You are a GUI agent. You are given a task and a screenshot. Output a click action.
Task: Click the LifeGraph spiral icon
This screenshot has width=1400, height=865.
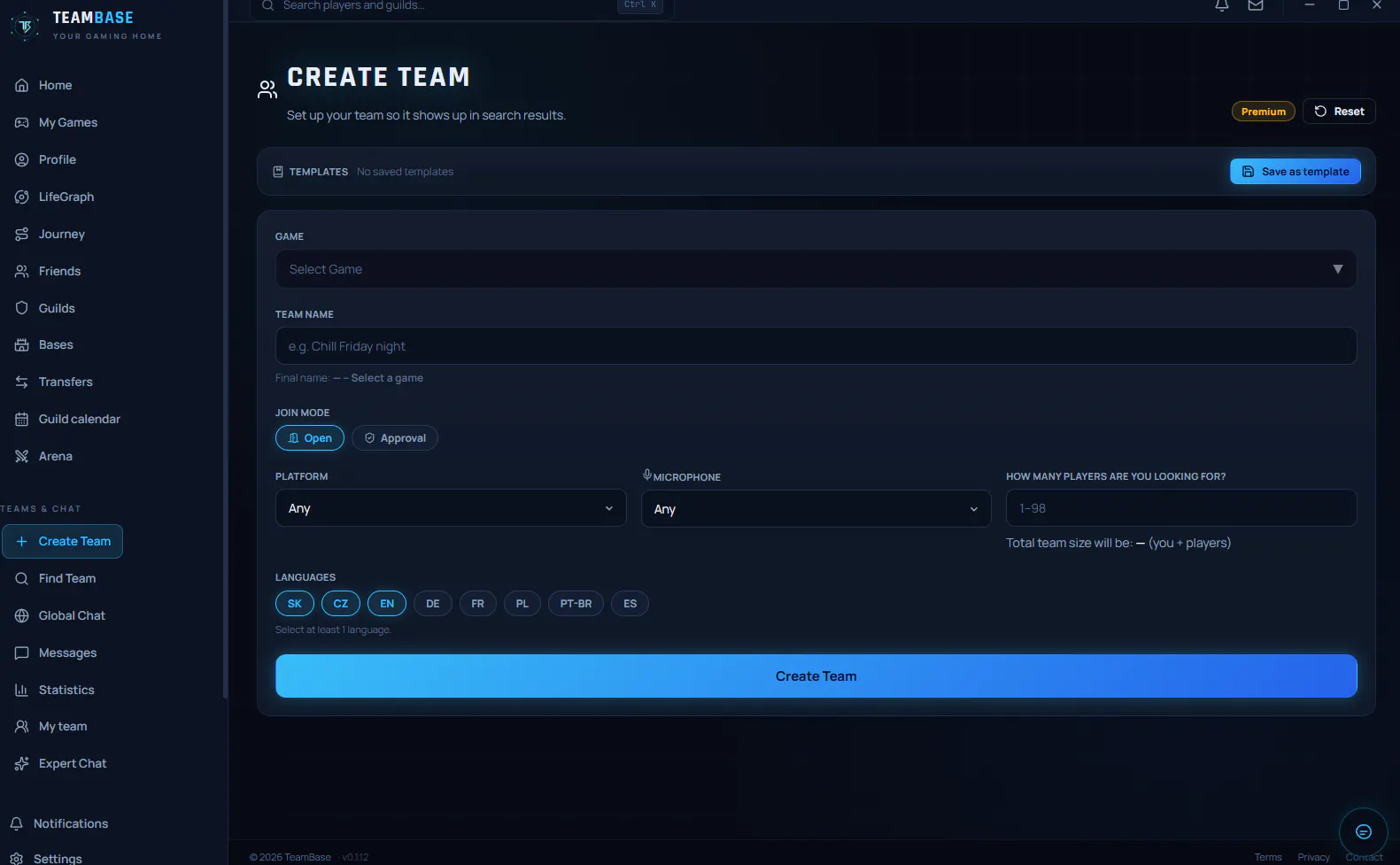tap(22, 197)
